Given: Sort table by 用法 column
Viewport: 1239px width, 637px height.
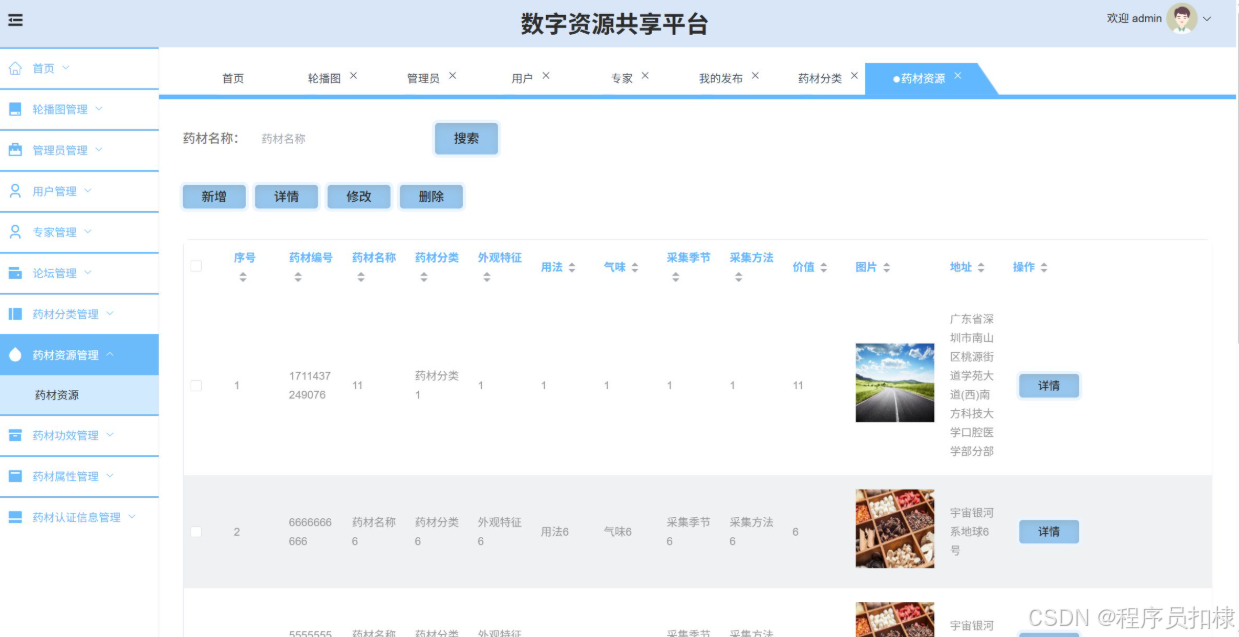Looking at the screenshot, I should coord(572,268).
